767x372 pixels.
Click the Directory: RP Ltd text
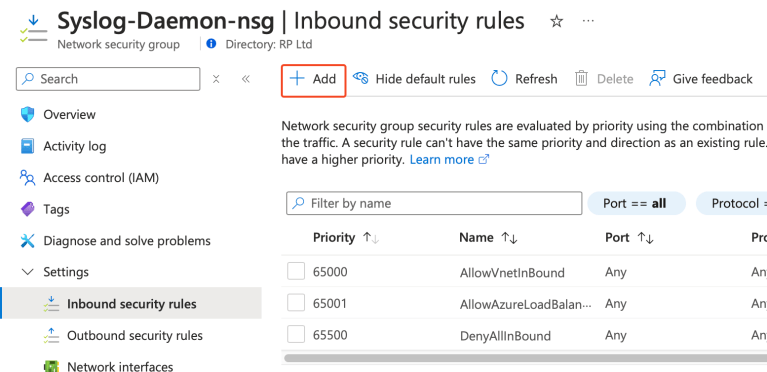coord(269,45)
